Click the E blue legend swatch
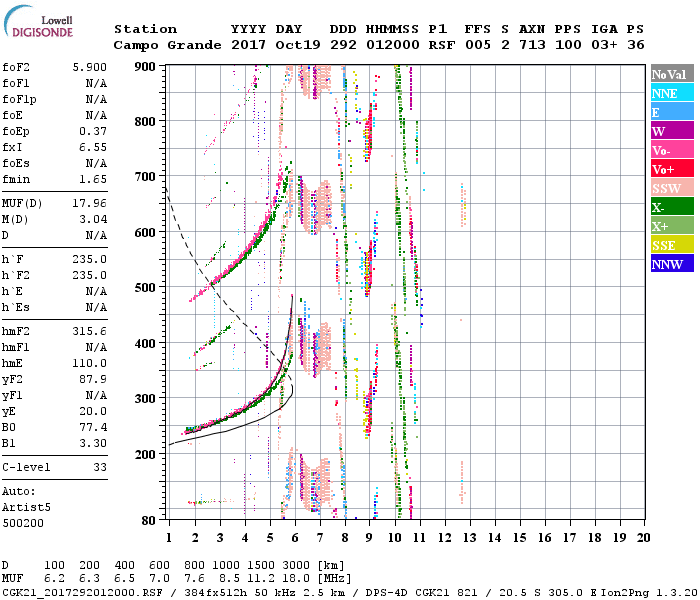Screen dimensions: 700x600 672,112
